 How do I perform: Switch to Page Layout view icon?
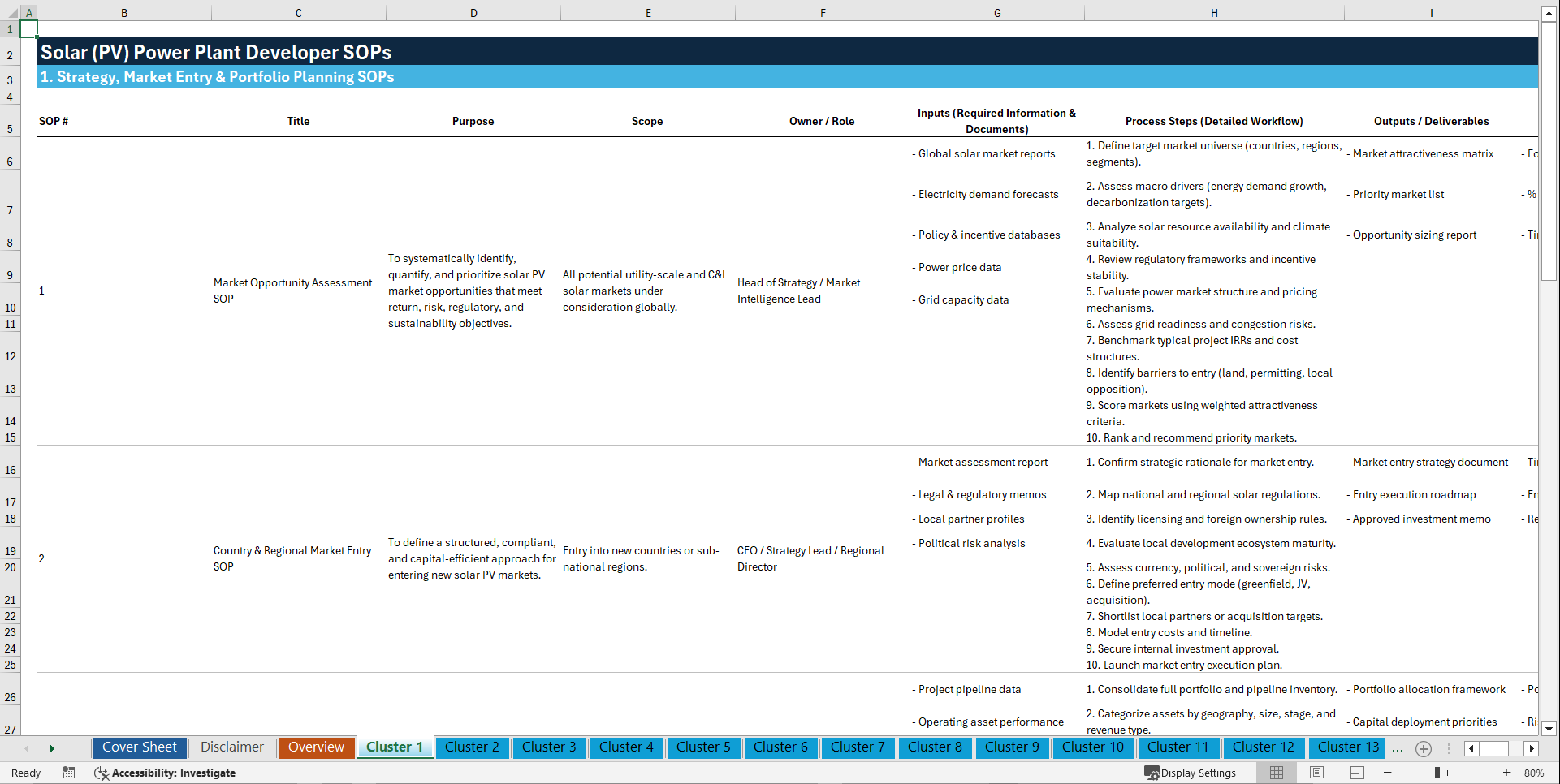tap(1316, 773)
